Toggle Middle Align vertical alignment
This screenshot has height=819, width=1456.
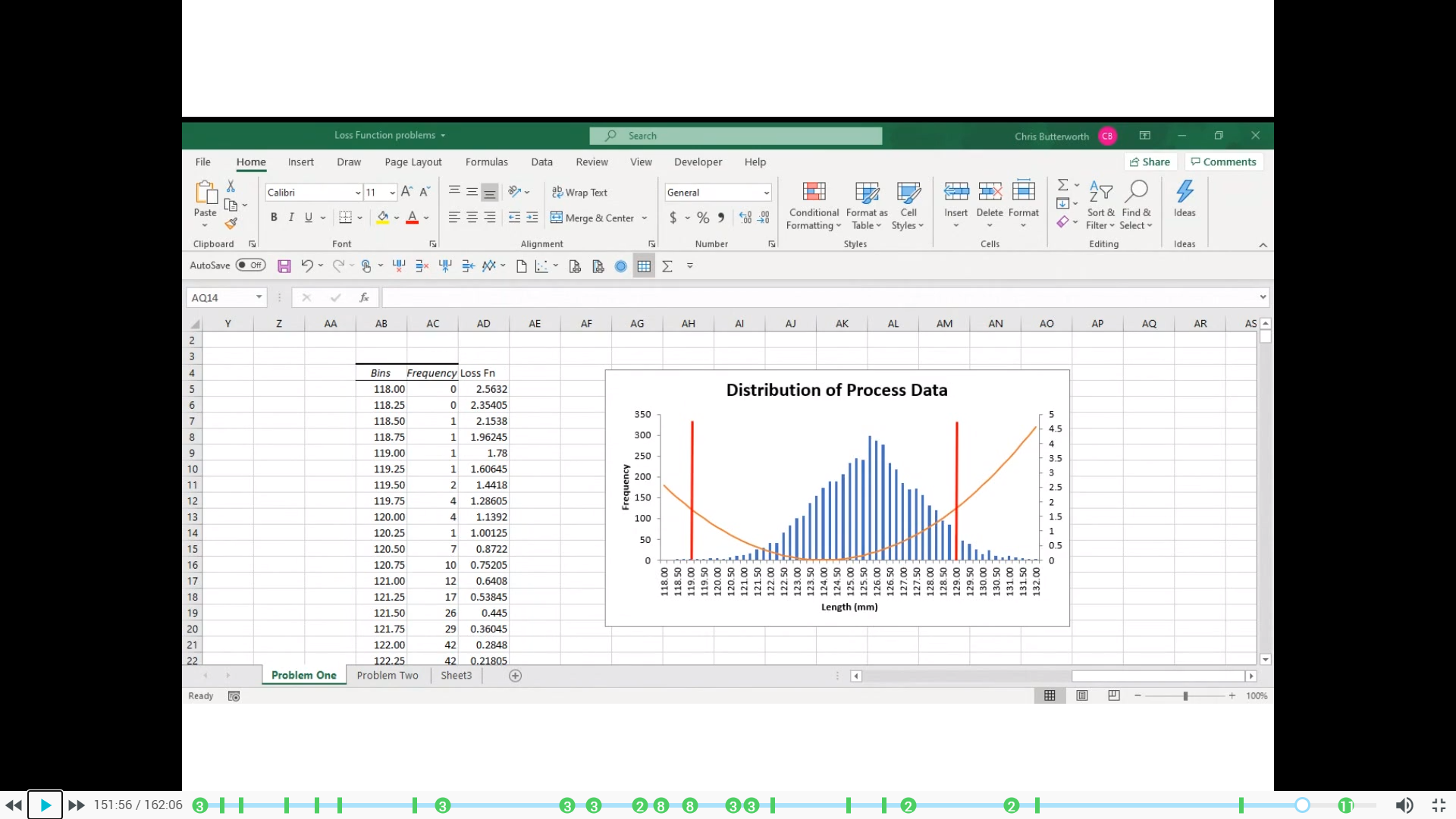click(472, 192)
